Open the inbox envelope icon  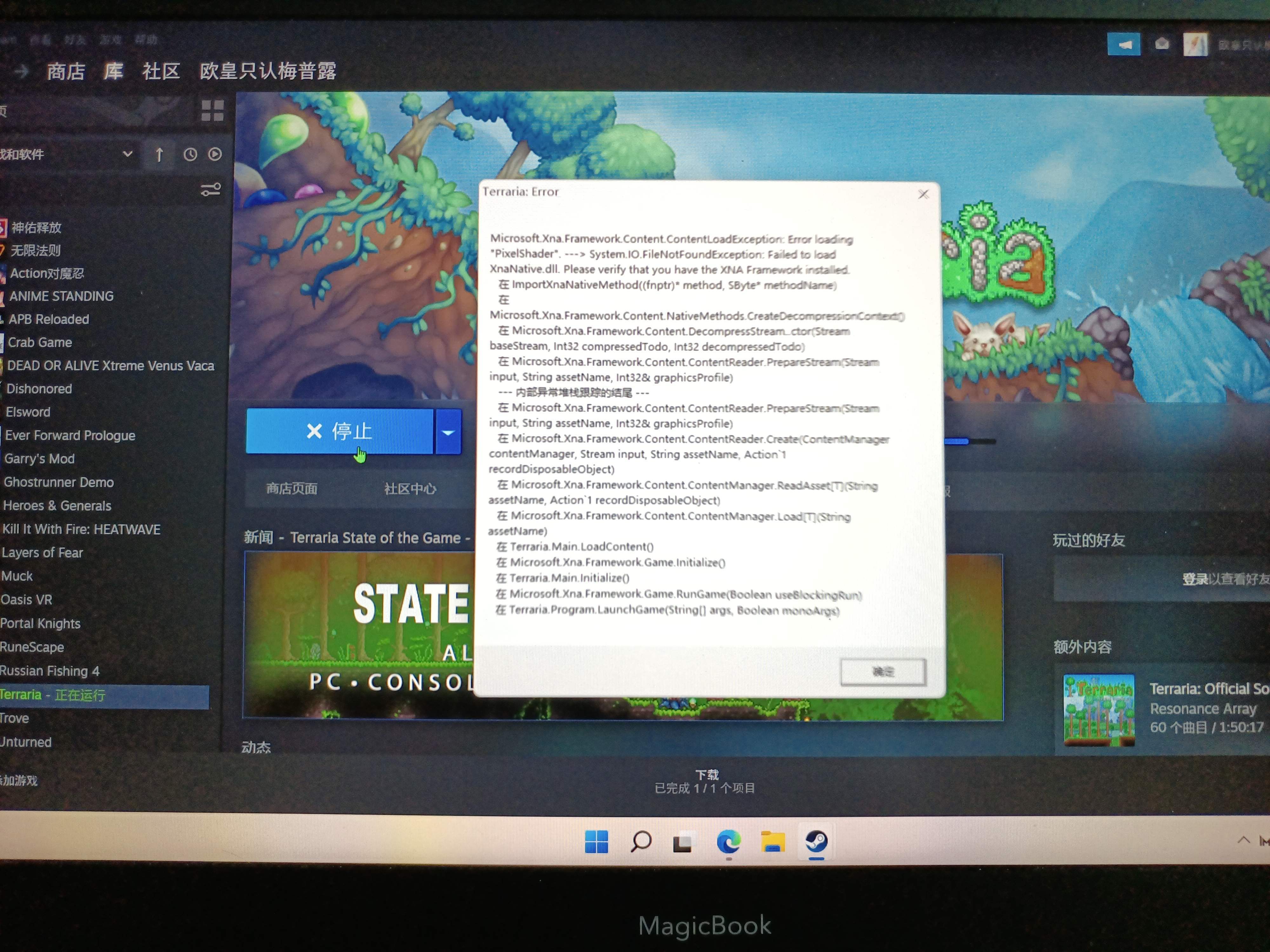(x=1161, y=44)
